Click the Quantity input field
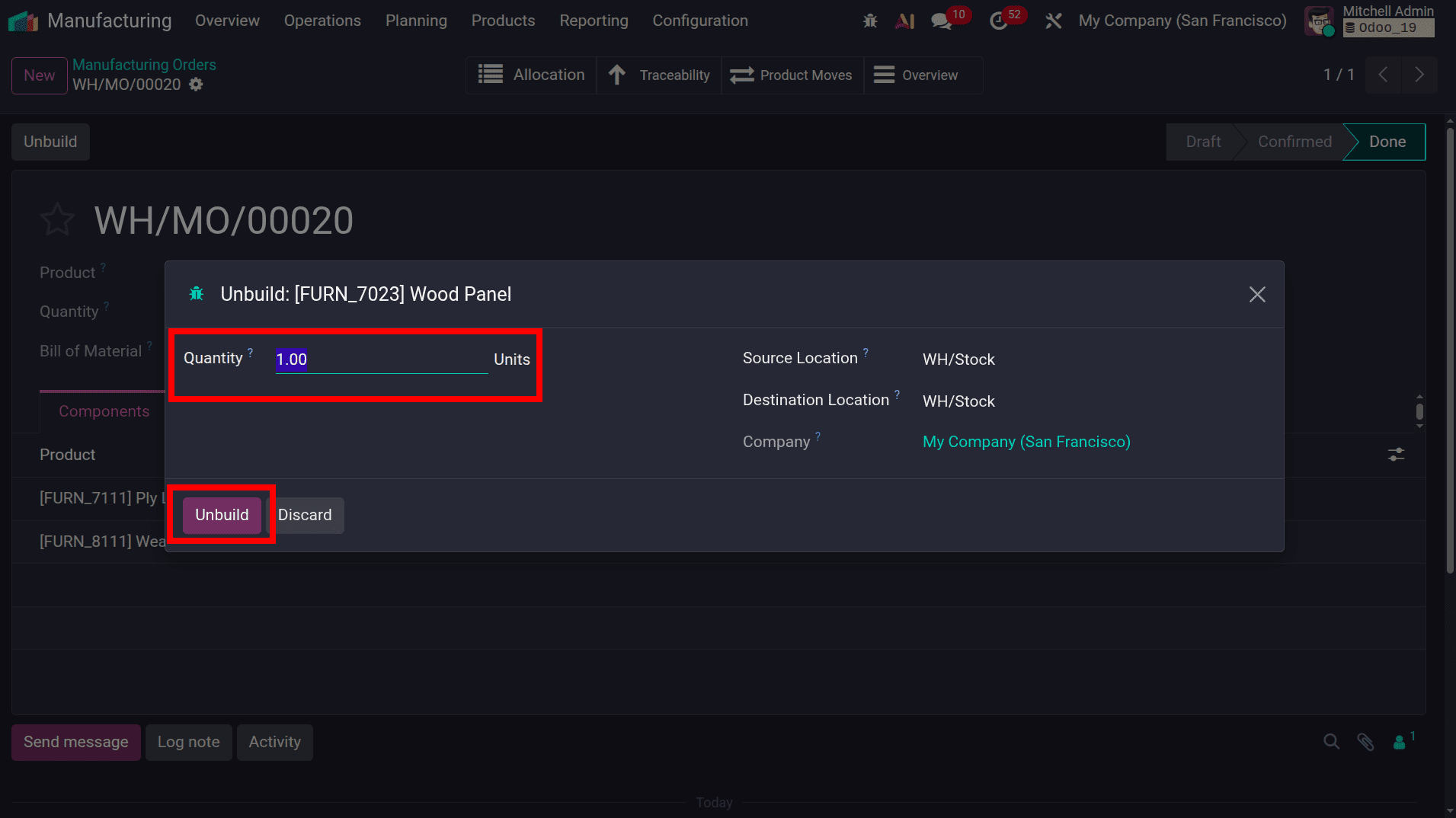 coord(381,359)
